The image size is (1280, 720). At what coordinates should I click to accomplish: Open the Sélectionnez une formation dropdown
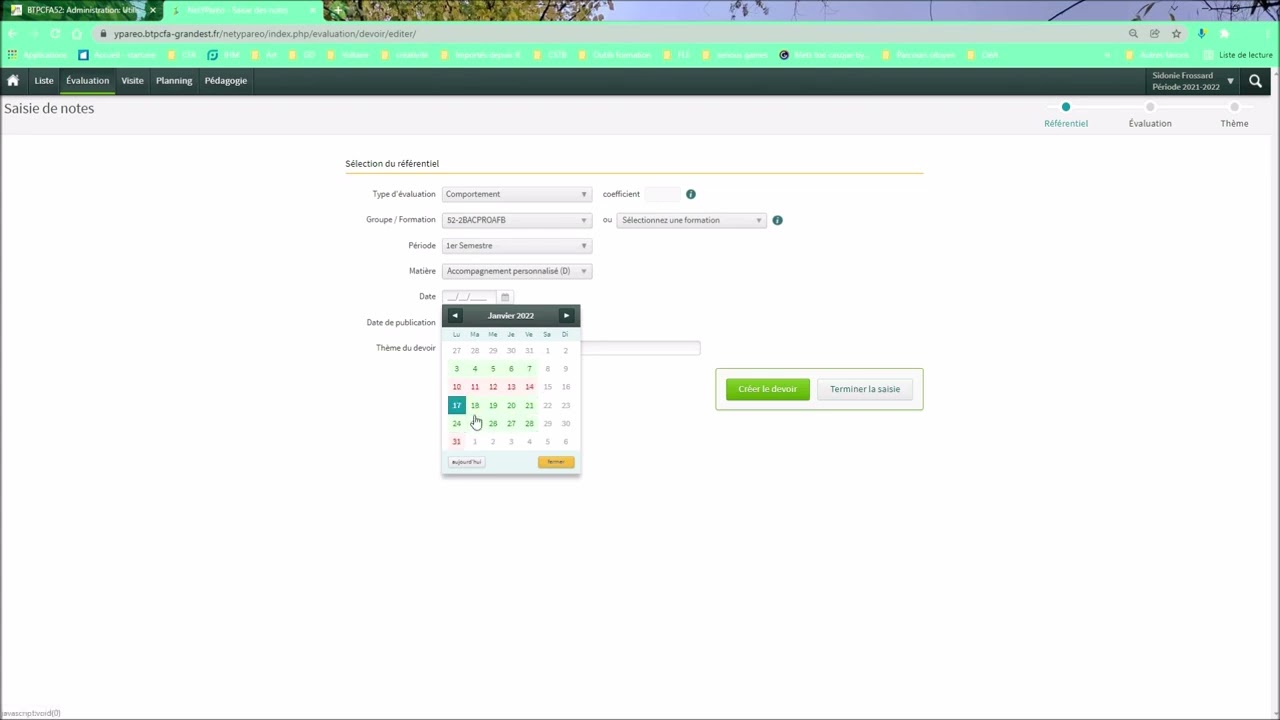[x=692, y=220]
